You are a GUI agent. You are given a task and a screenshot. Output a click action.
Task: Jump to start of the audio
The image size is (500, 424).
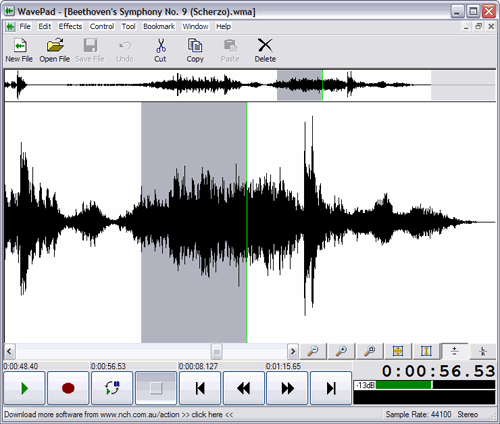click(x=200, y=388)
